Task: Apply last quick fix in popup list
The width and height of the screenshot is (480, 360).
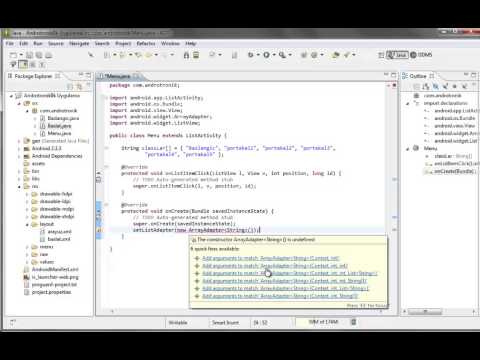Action: [x=280, y=296]
